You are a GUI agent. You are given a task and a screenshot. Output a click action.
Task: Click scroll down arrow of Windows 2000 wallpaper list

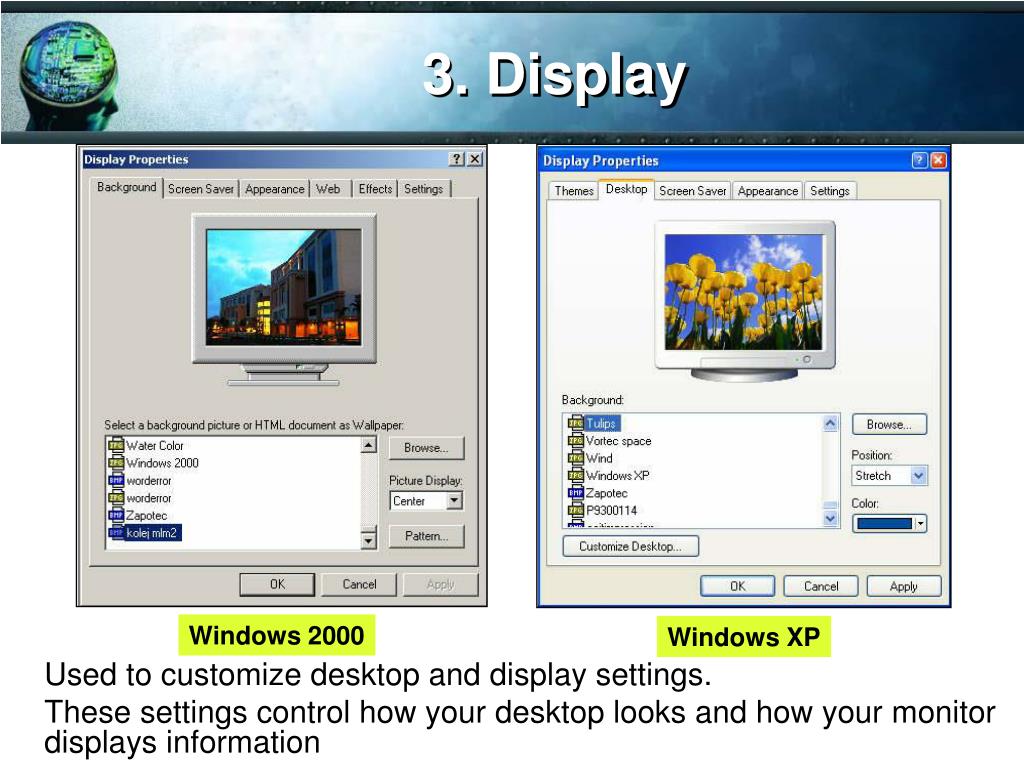tap(369, 541)
